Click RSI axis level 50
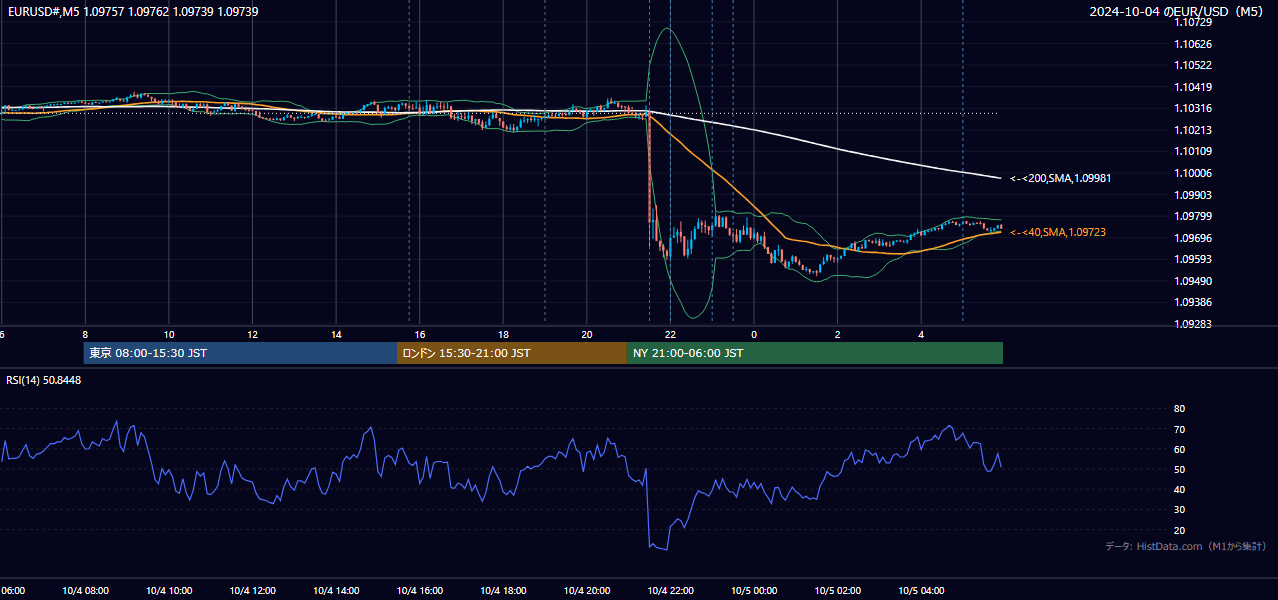Image resolution: width=1278 pixels, height=600 pixels. pos(1179,469)
